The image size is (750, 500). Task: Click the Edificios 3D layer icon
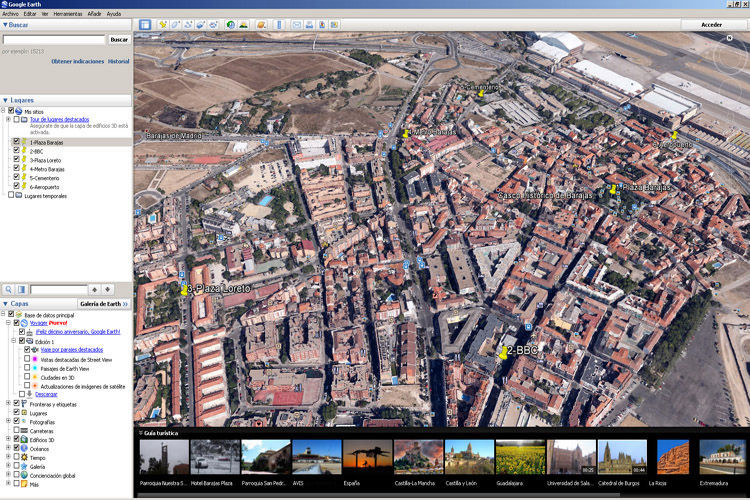(x=24, y=439)
